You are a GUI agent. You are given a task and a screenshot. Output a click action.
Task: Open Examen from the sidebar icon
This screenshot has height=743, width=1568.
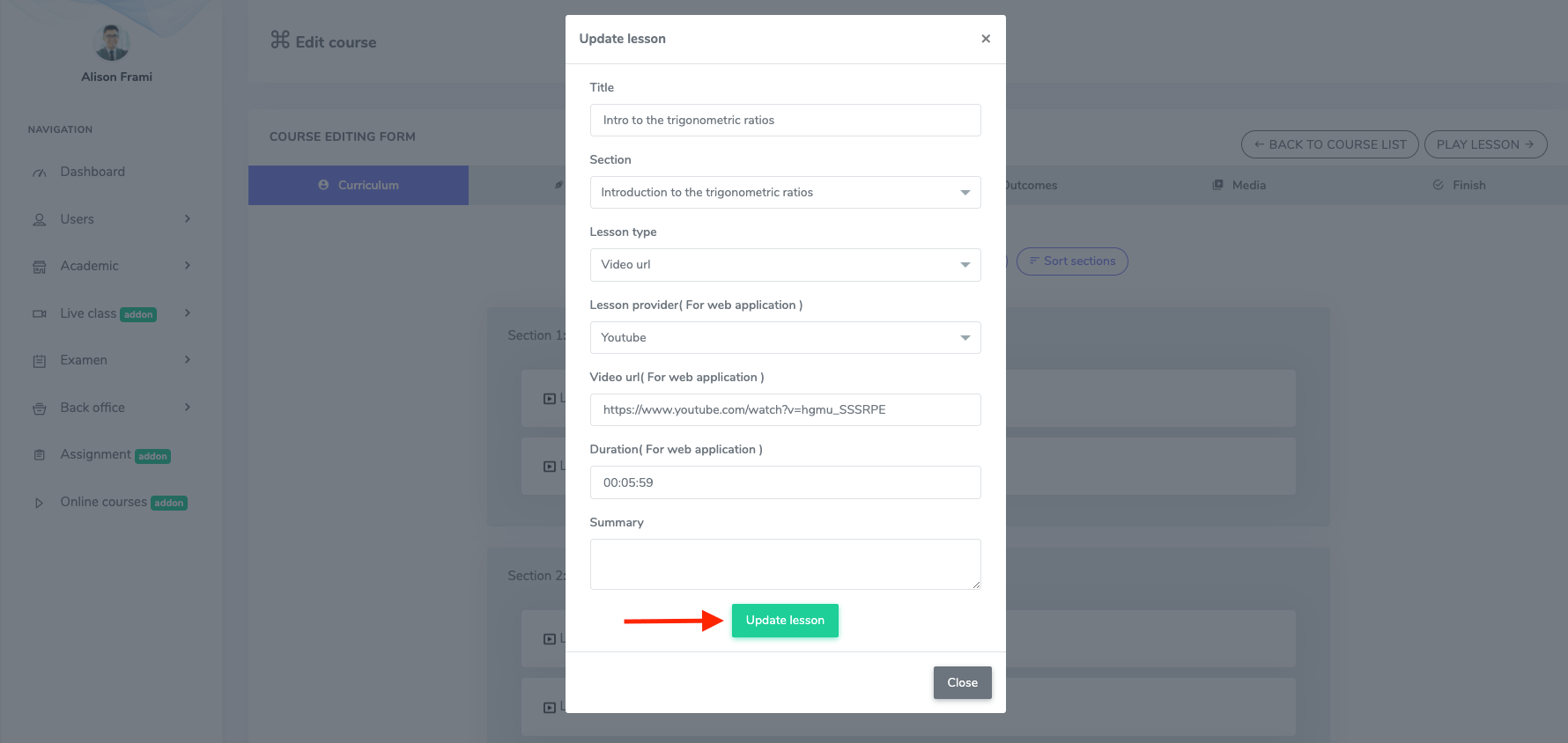pos(40,359)
